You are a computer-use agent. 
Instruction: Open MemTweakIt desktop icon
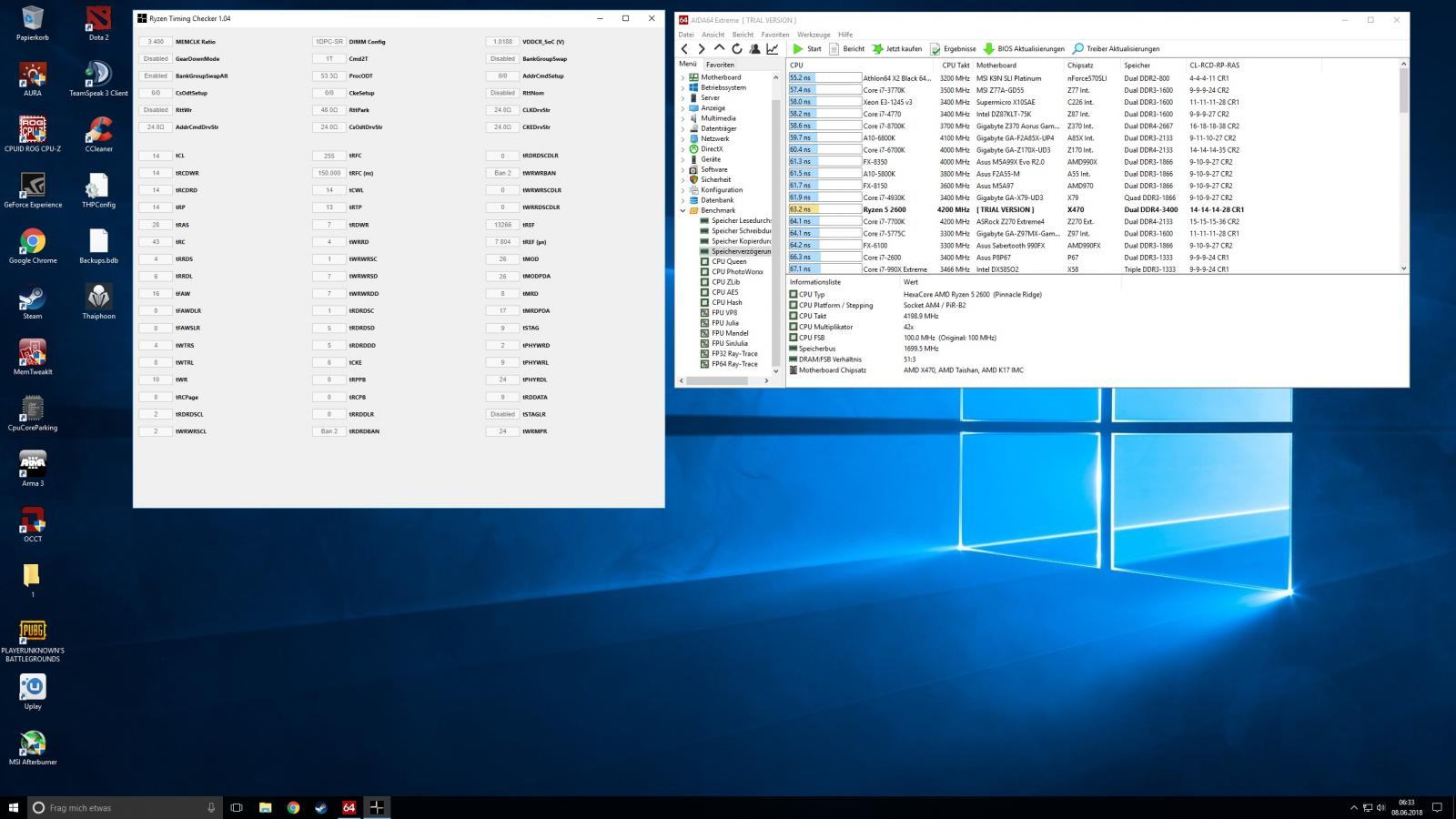pyautogui.click(x=33, y=357)
